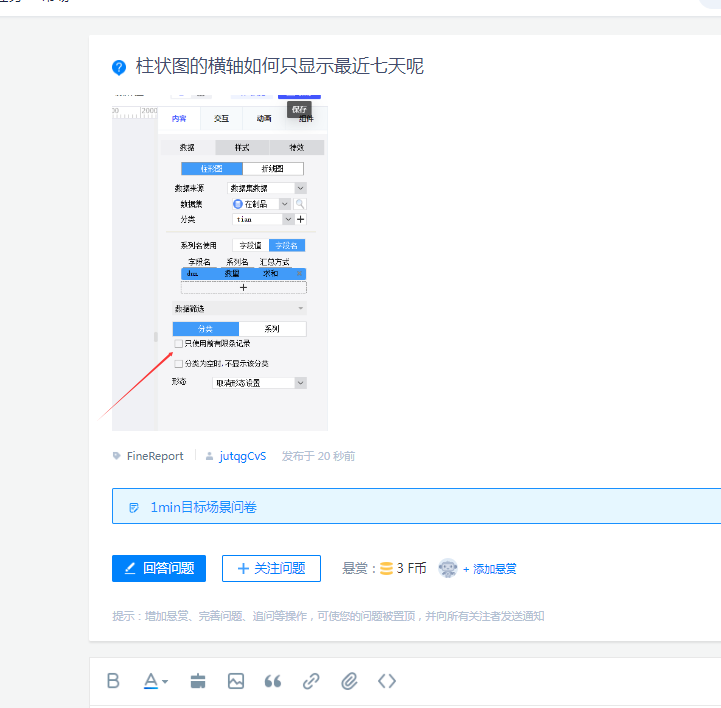Click the 发布于 20 秒前 timestamp
The height and width of the screenshot is (708, 721).
(x=318, y=456)
